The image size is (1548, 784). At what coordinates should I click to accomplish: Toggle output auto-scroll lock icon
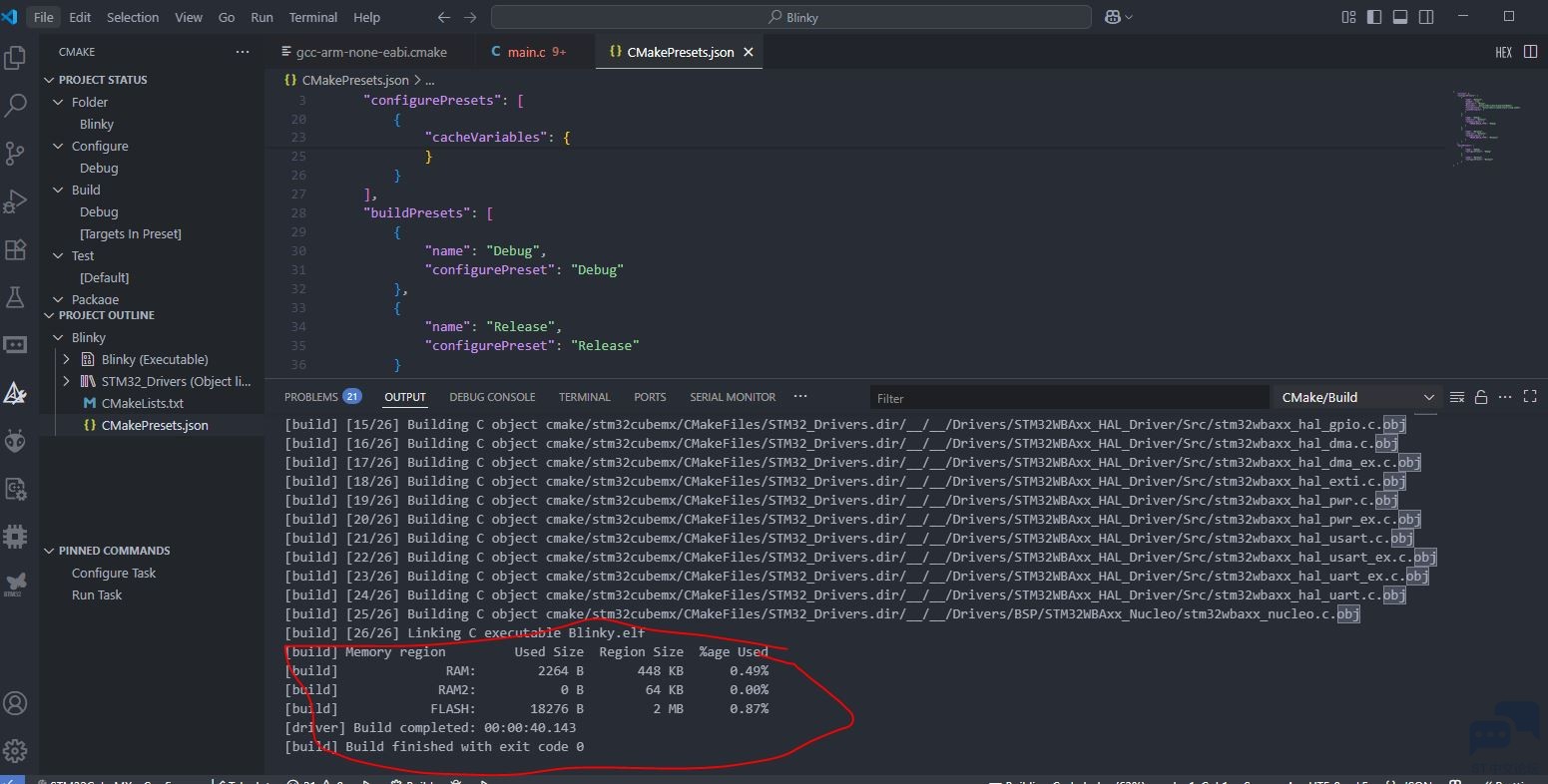(x=1481, y=397)
